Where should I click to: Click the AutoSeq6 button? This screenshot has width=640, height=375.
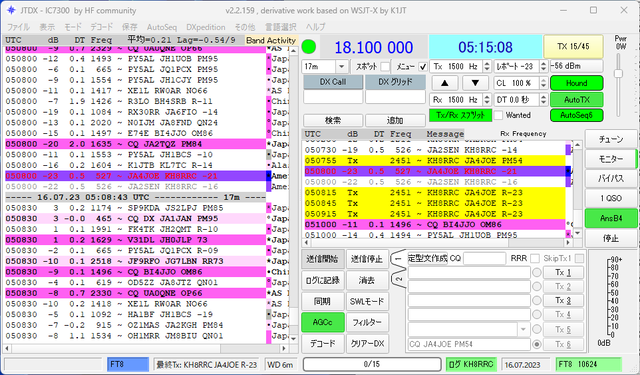coord(576,115)
